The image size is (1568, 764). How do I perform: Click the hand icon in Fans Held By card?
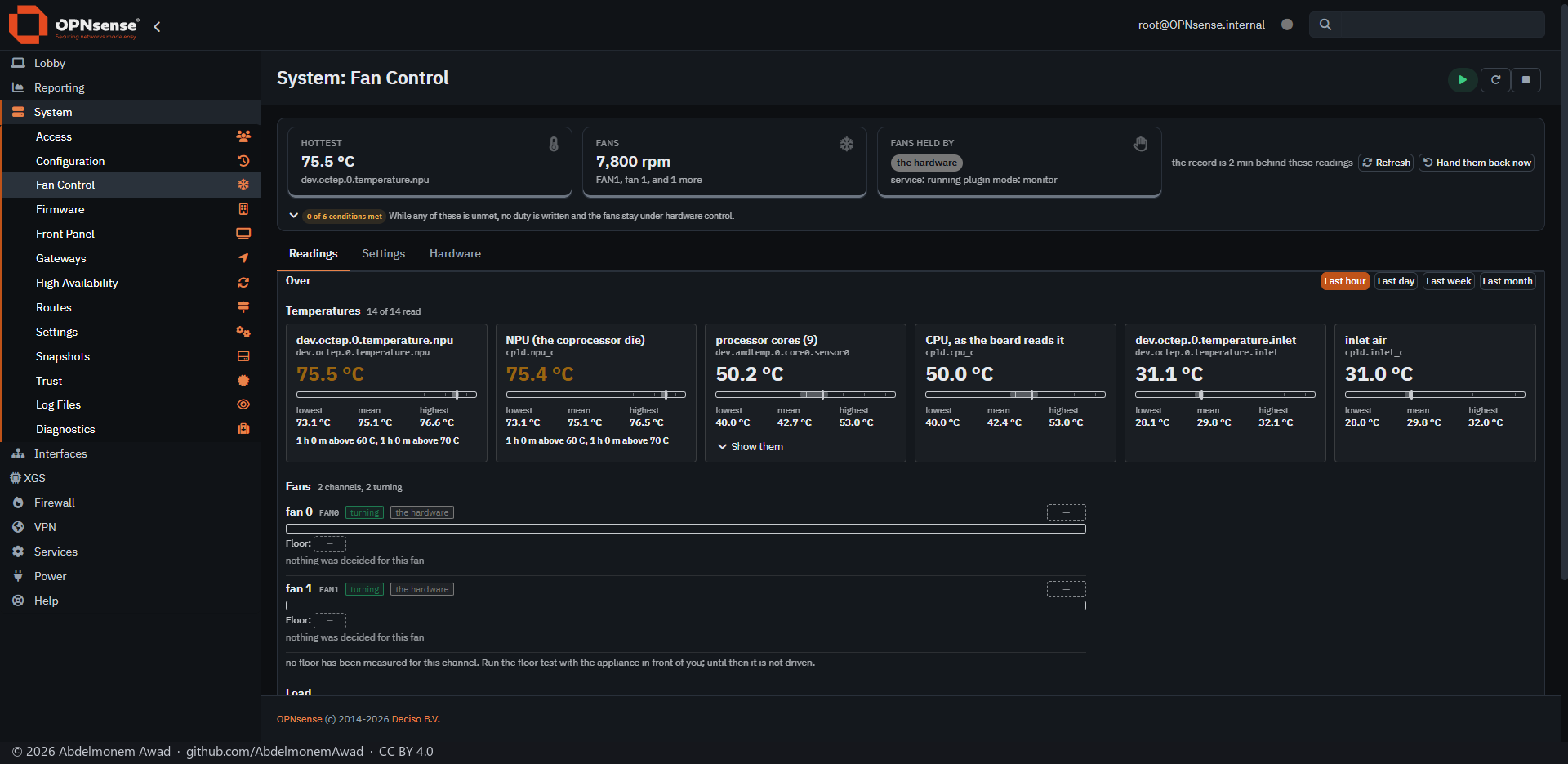point(1141,144)
